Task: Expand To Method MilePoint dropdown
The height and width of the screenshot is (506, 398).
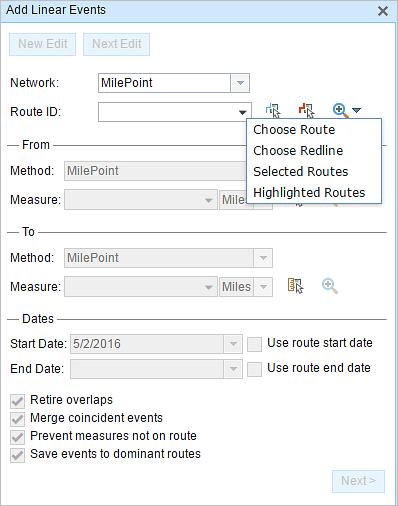Action: 263,258
